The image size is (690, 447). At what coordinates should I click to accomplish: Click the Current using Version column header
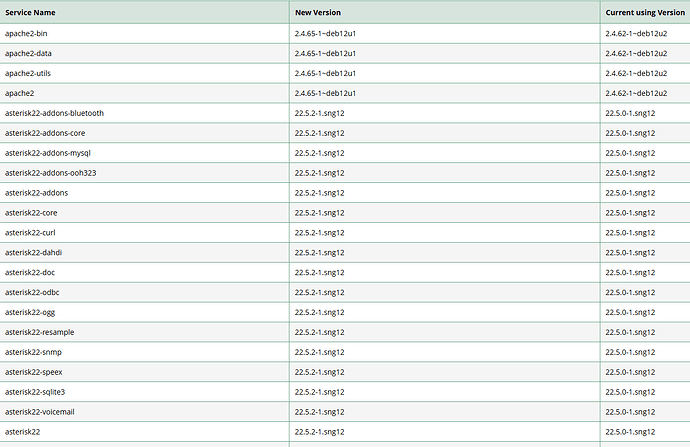(x=646, y=12)
